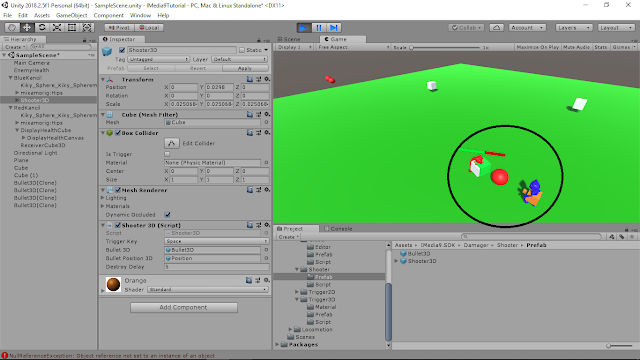Image resolution: width=640 pixels, height=360 pixels.
Task: Open Mesh Renderer gear menu
Action: pyautogui.click(x=267, y=190)
